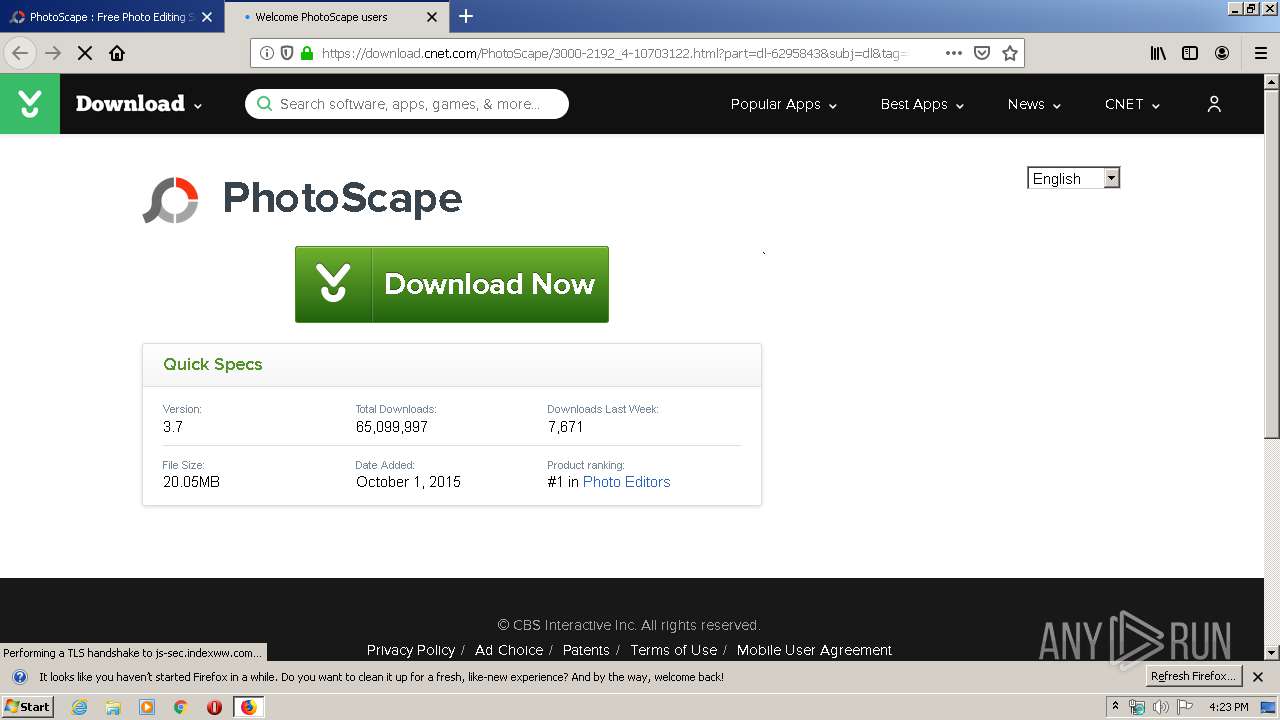
Task: Click the Quick Specs heading
Action: coord(213,364)
